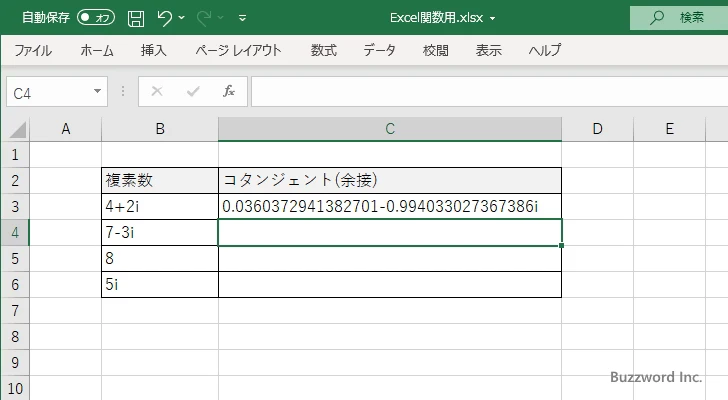
Task: Open the データ tab
Action: (379, 50)
